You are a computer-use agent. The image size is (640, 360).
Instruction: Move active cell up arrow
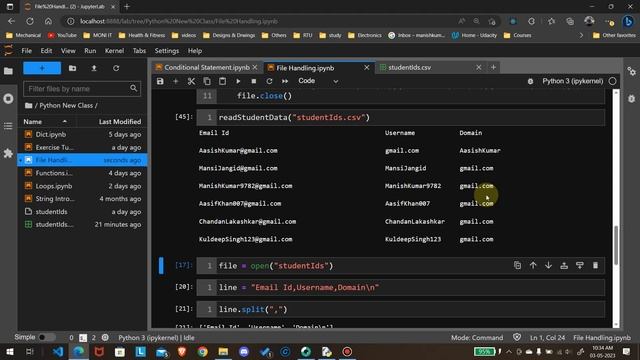[533, 265]
